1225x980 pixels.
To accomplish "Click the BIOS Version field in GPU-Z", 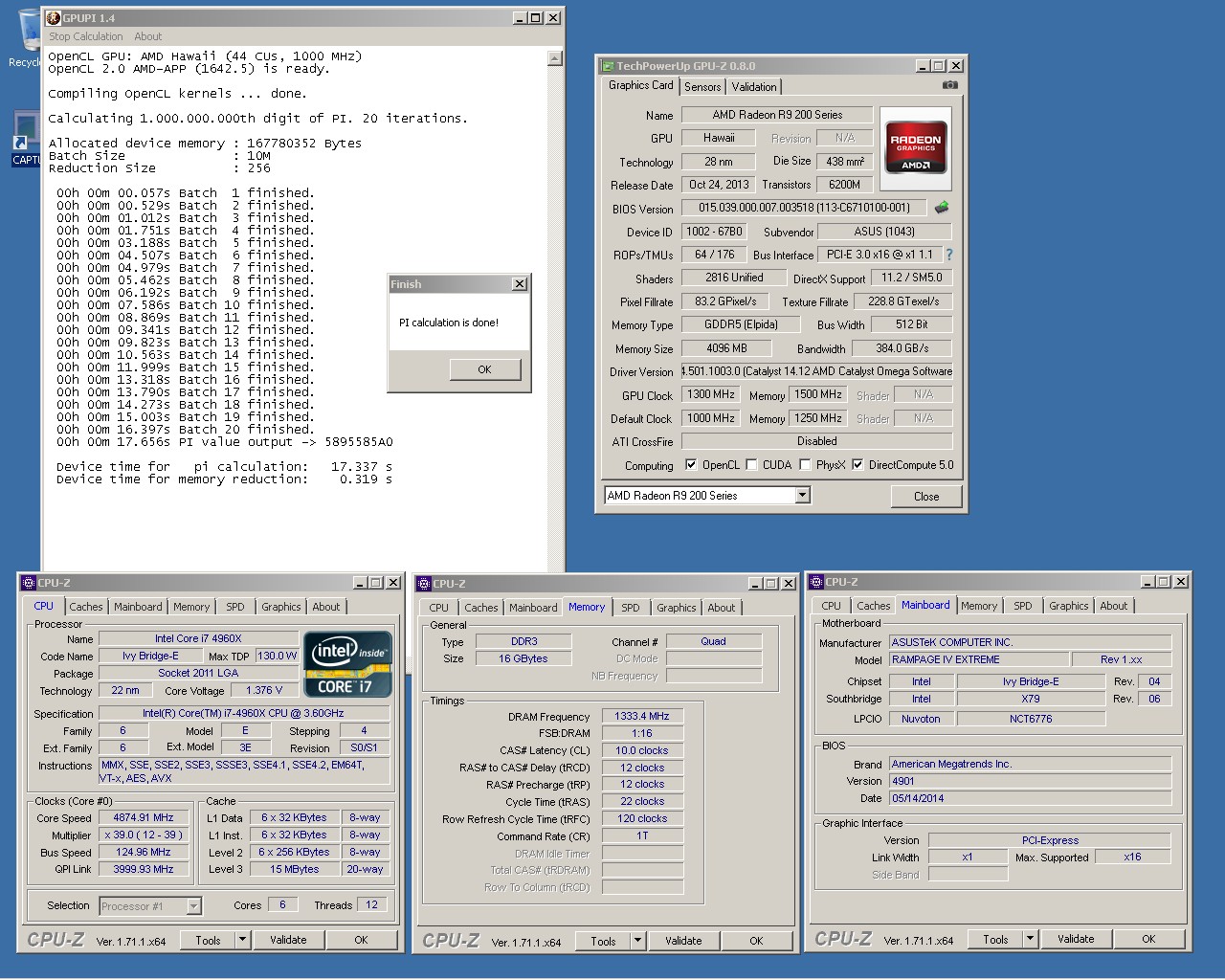I will 803,208.
